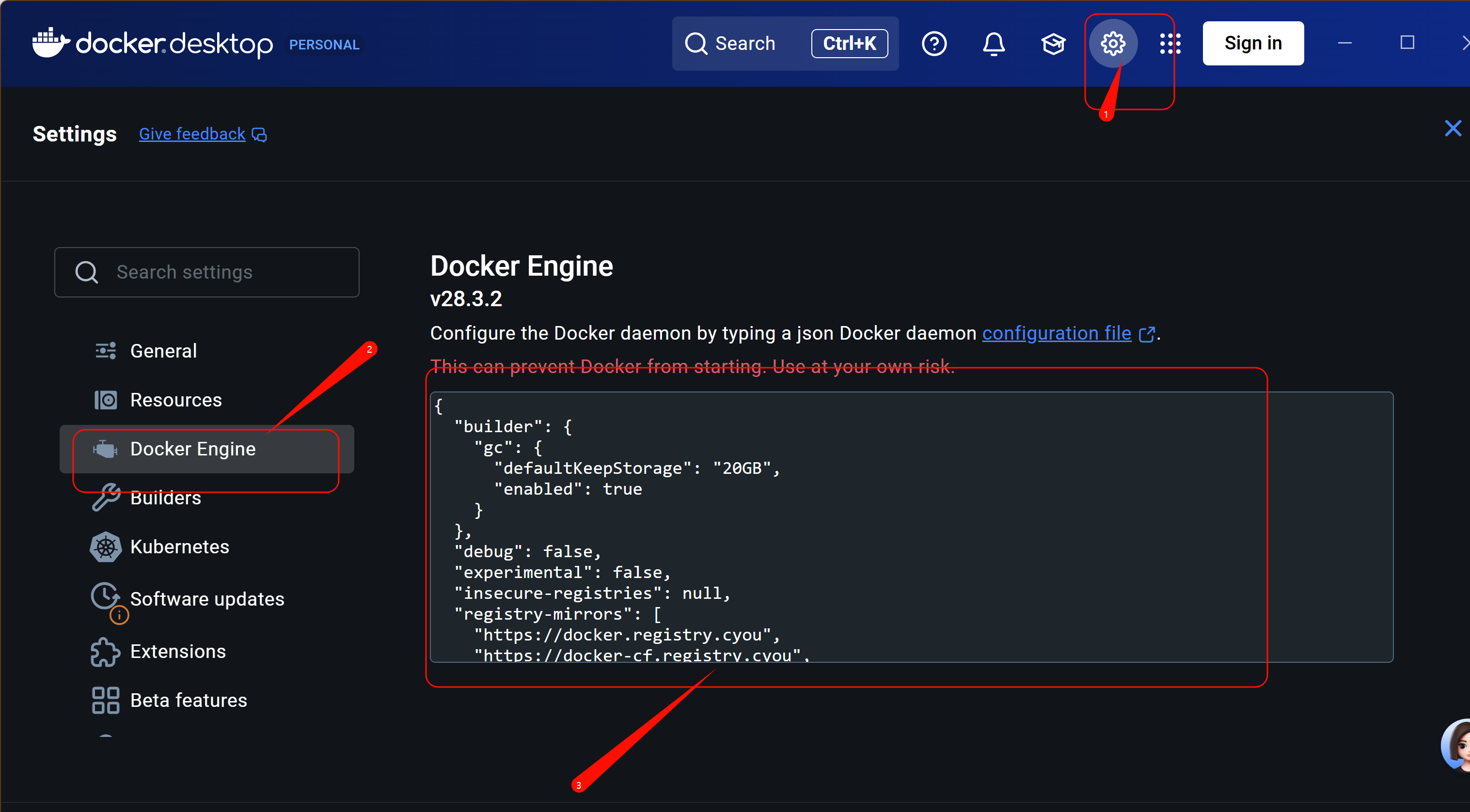Screen dimensions: 1470x812
Task: Open the Give feedback link
Action: [x=192, y=134]
